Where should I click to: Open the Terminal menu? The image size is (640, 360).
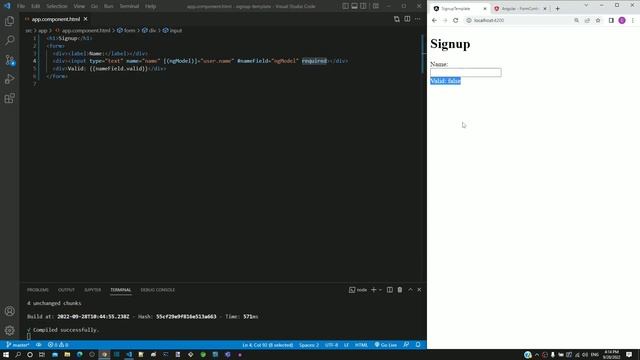pos(129,6)
